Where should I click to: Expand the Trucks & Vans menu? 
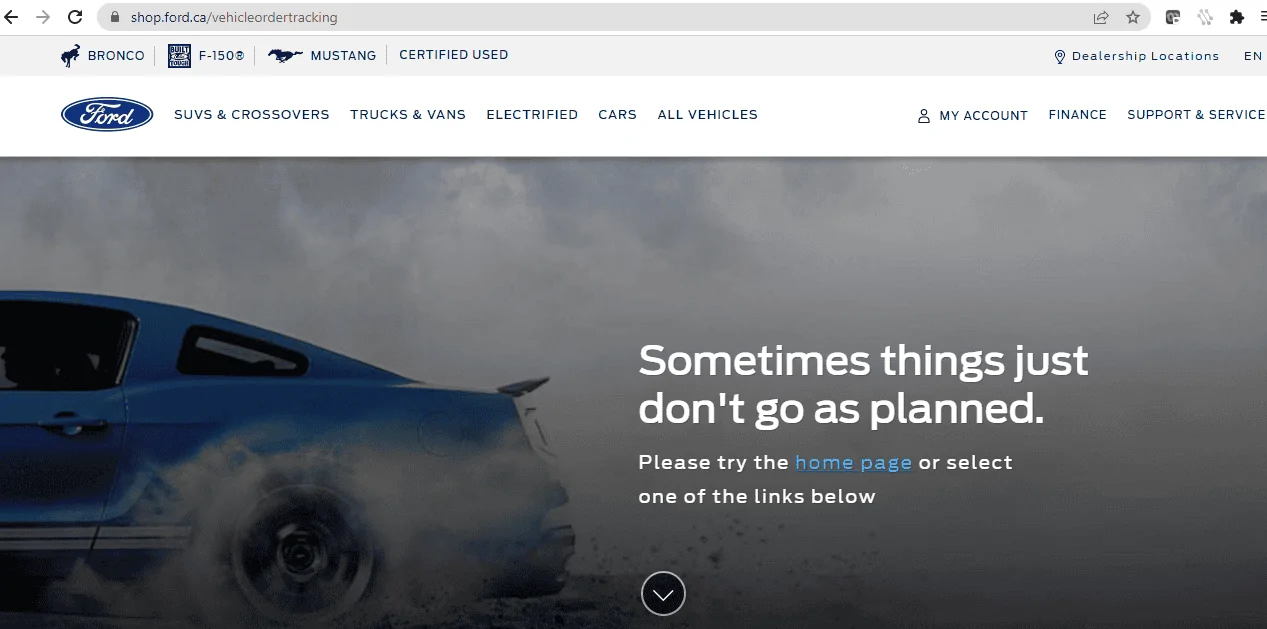[x=408, y=115]
